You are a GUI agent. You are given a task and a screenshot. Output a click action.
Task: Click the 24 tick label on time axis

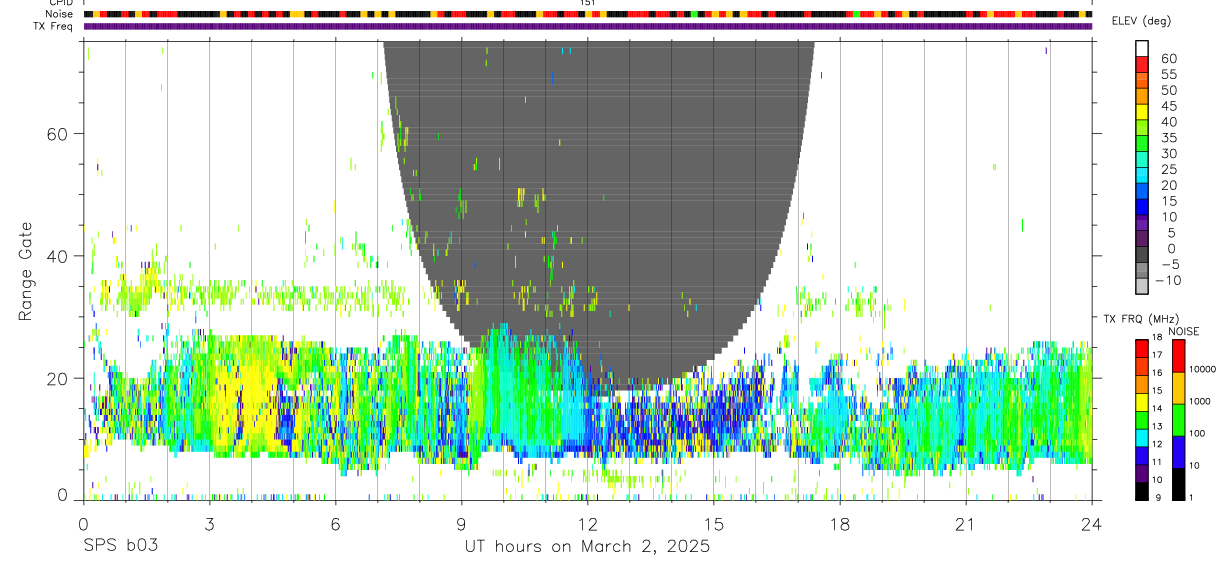pos(1092,524)
